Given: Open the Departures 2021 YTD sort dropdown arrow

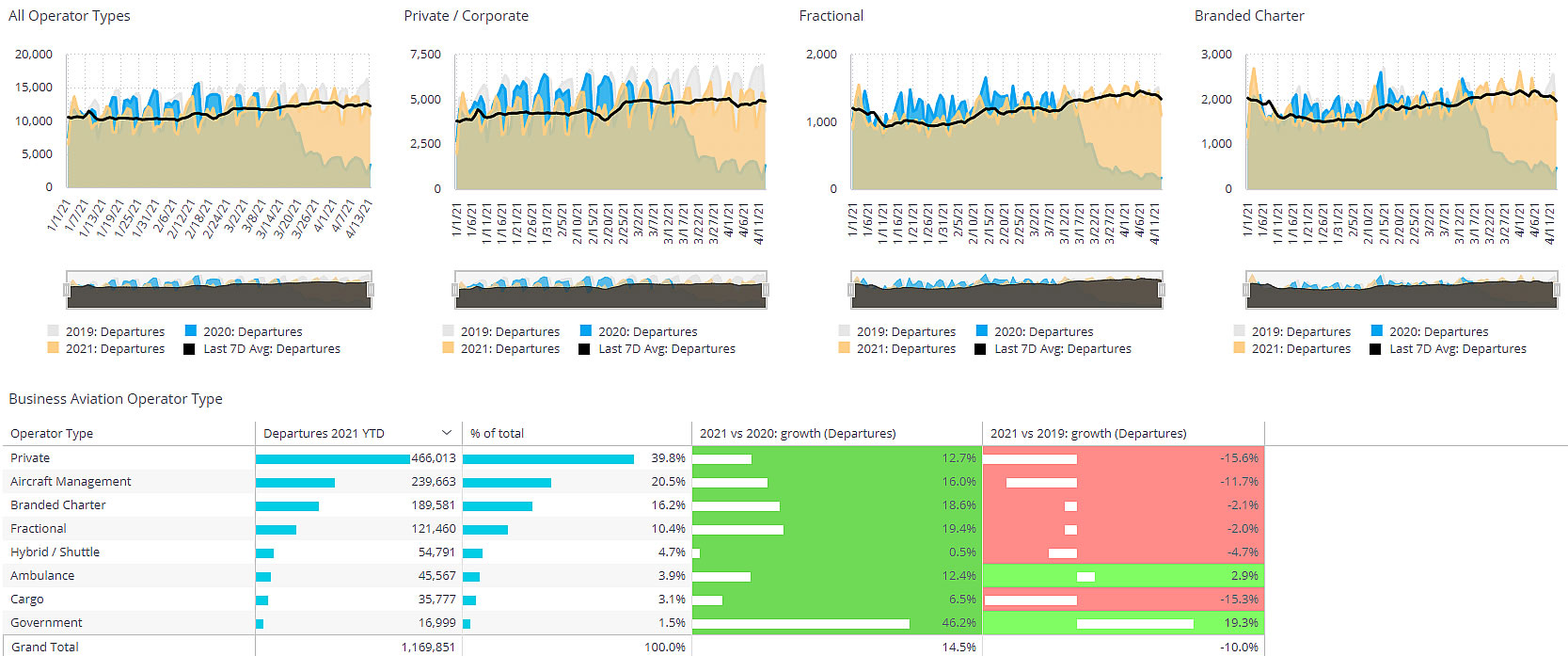Looking at the screenshot, I should (x=447, y=433).
